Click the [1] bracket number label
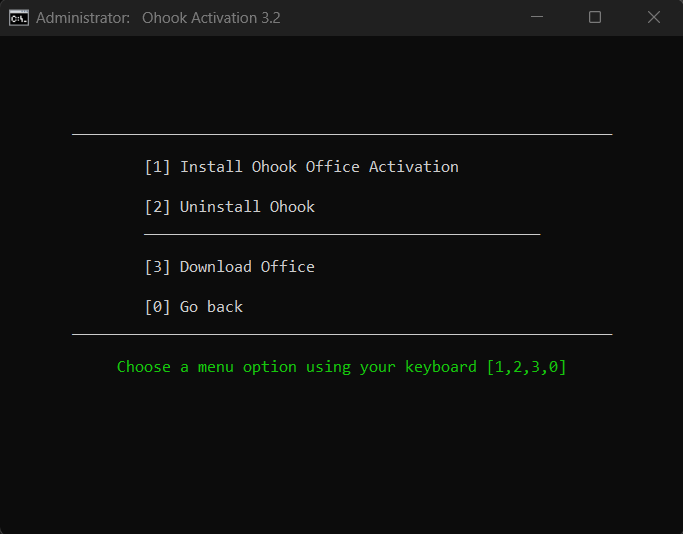Screen dimensions: 683x534 click(157, 167)
